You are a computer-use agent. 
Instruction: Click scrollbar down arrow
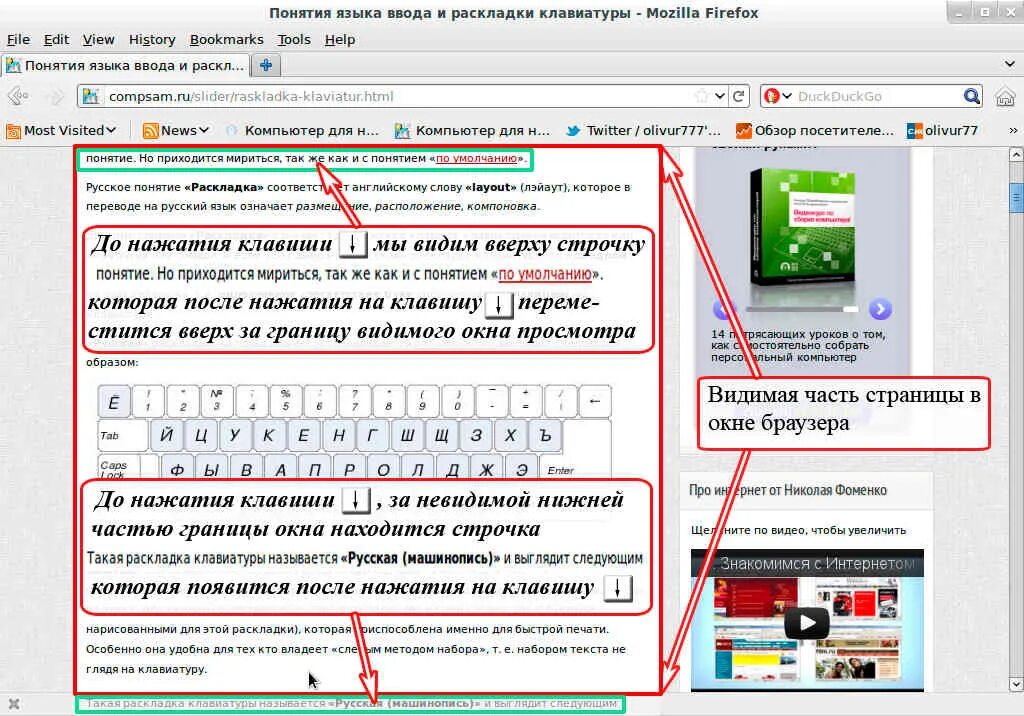pos(1016,685)
